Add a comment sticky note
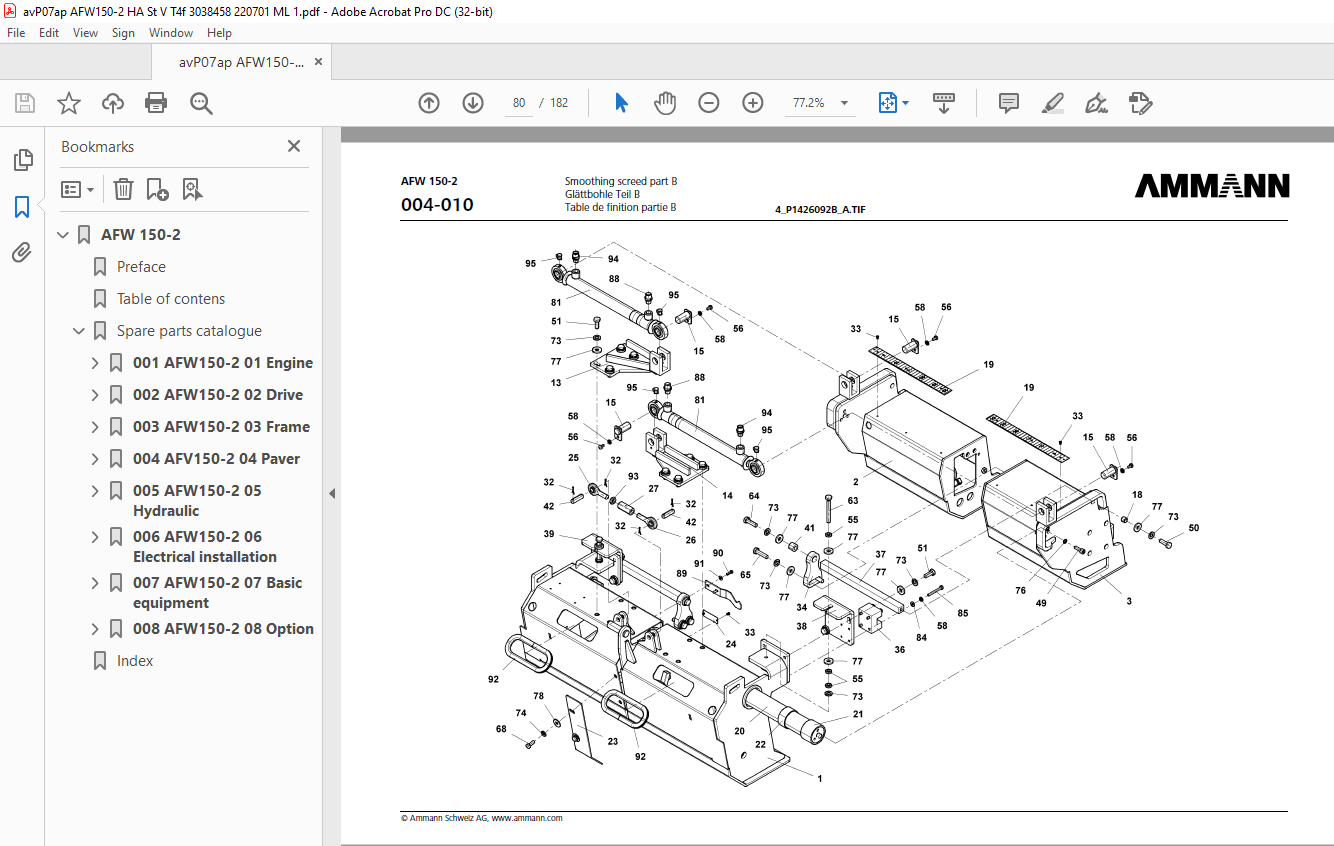The height and width of the screenshot is (846, 1334). [x=1009, y=103]
